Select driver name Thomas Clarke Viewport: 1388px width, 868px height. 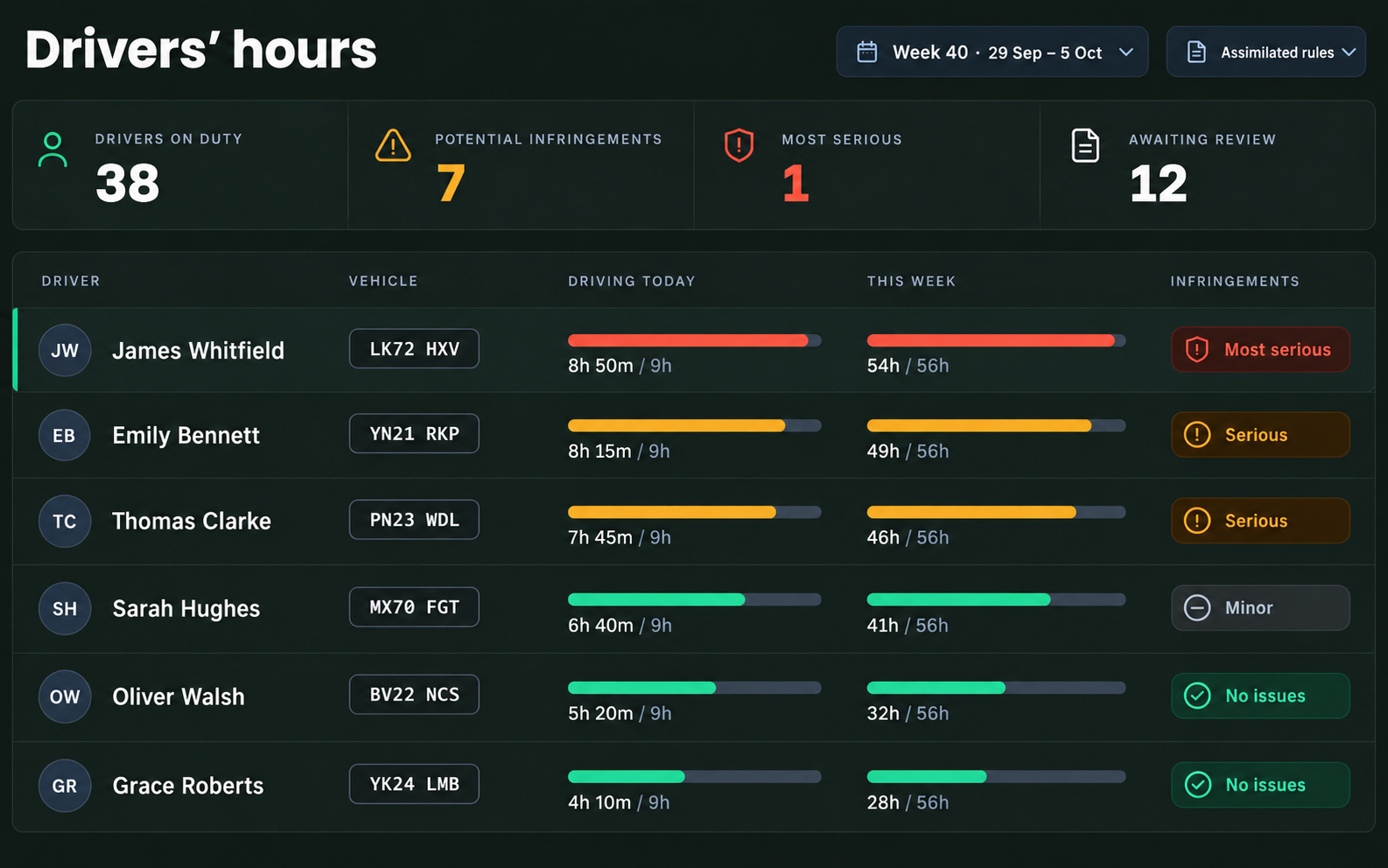coord(192,521)
